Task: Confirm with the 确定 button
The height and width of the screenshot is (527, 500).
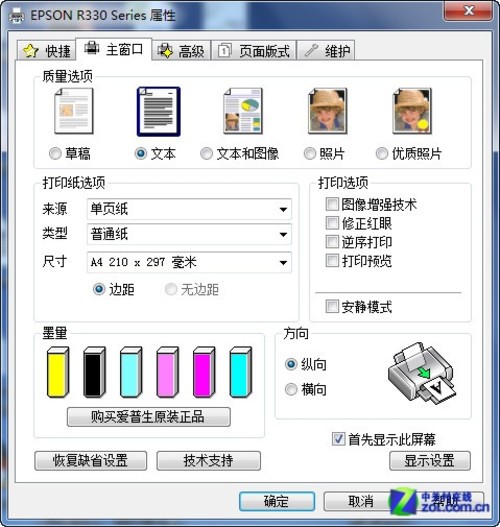Action: click(x=277, y=501)
